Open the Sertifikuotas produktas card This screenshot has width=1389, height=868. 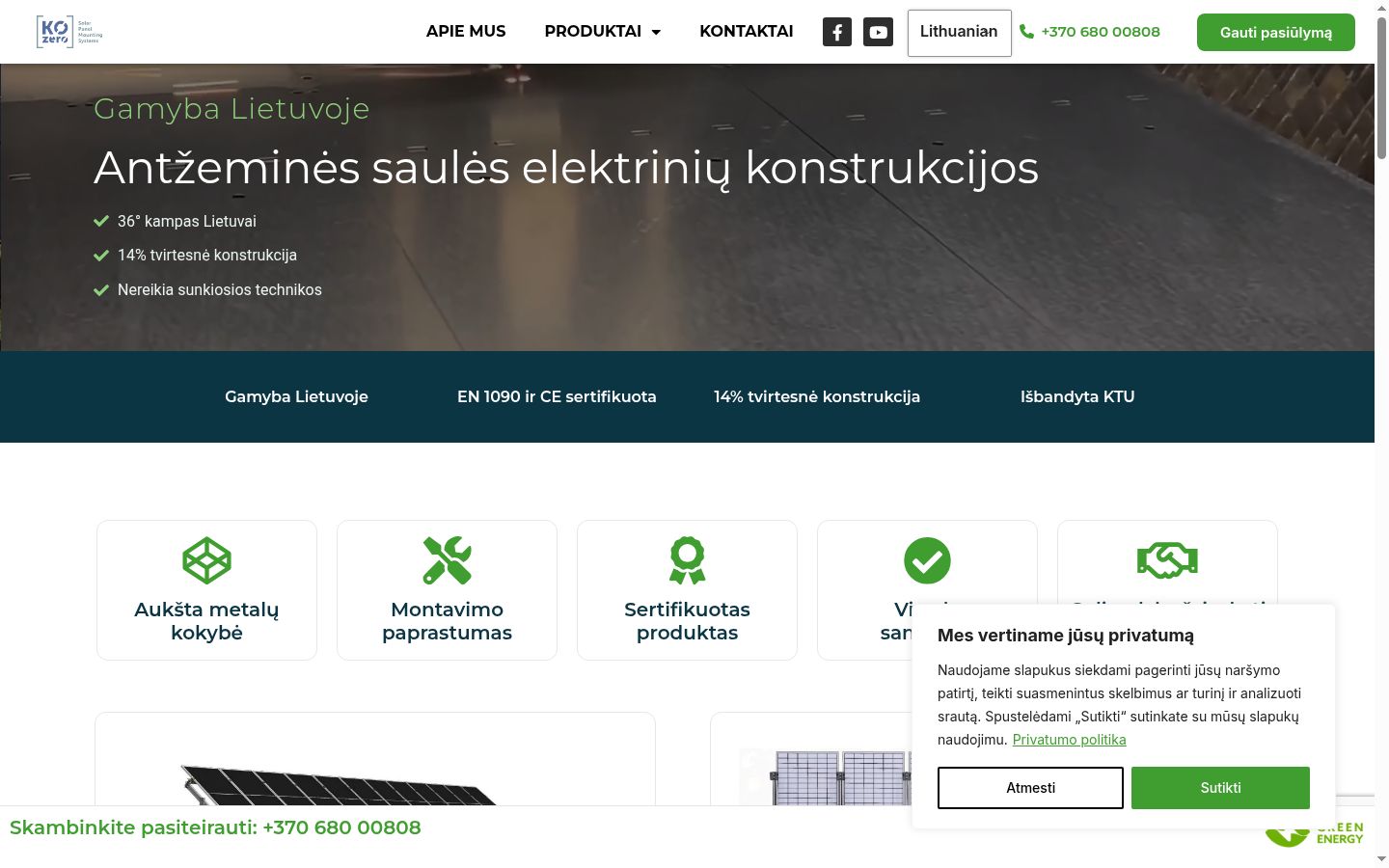[x=687, y=590]
